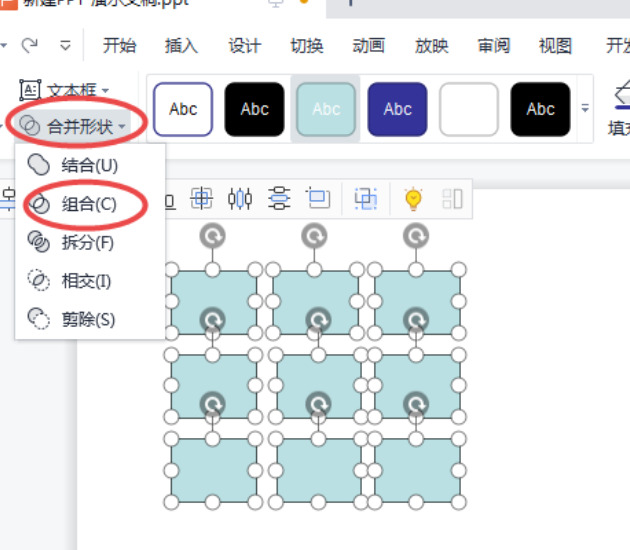630x550 pixels.
Task: Click the align center icon in floating toolbar
Action: pos(201,198)
